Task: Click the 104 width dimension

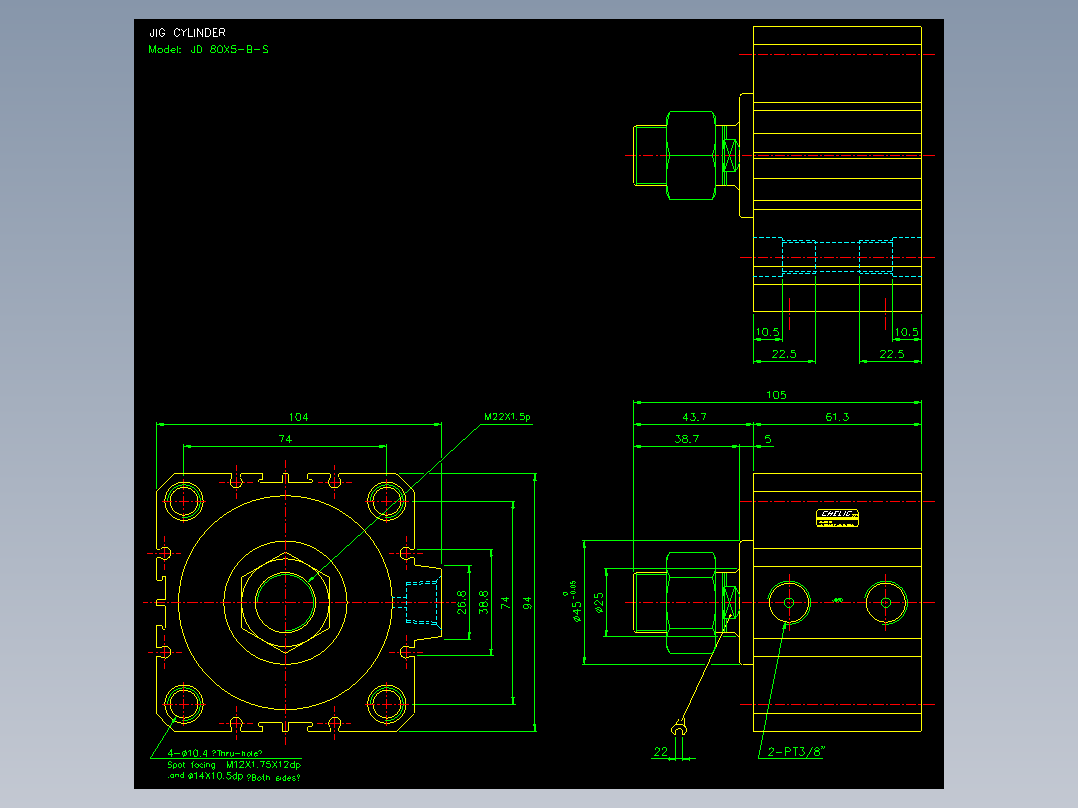Action: tap(298, 417)
